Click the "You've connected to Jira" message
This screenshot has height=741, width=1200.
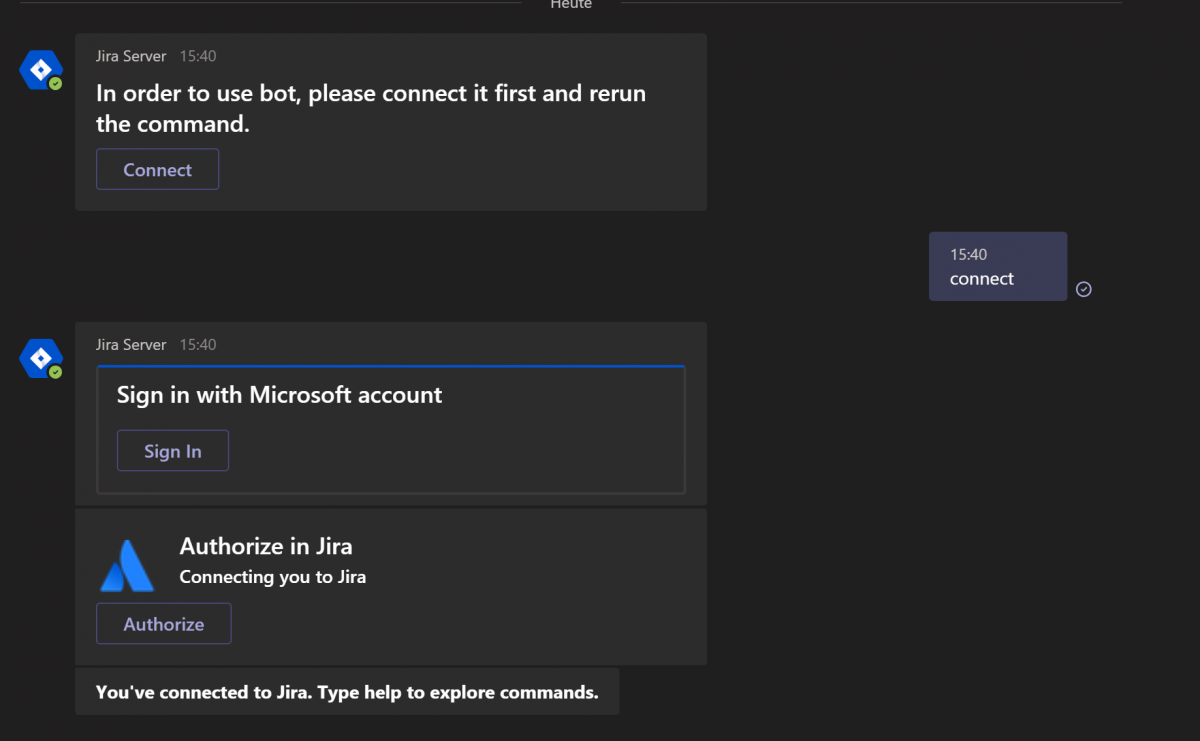coord(347,692)
